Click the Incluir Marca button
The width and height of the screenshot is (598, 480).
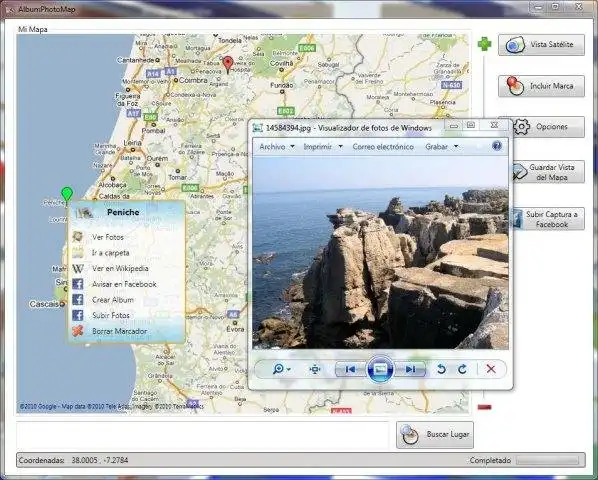pyautogui.click(x=541, y=86)
